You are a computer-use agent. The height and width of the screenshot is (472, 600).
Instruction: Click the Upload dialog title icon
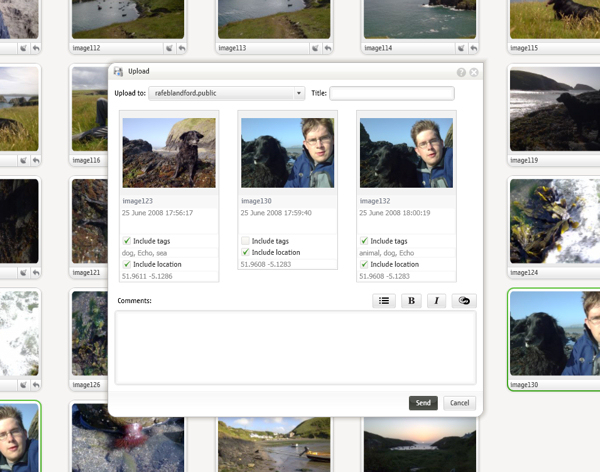(x=118, y=71)
